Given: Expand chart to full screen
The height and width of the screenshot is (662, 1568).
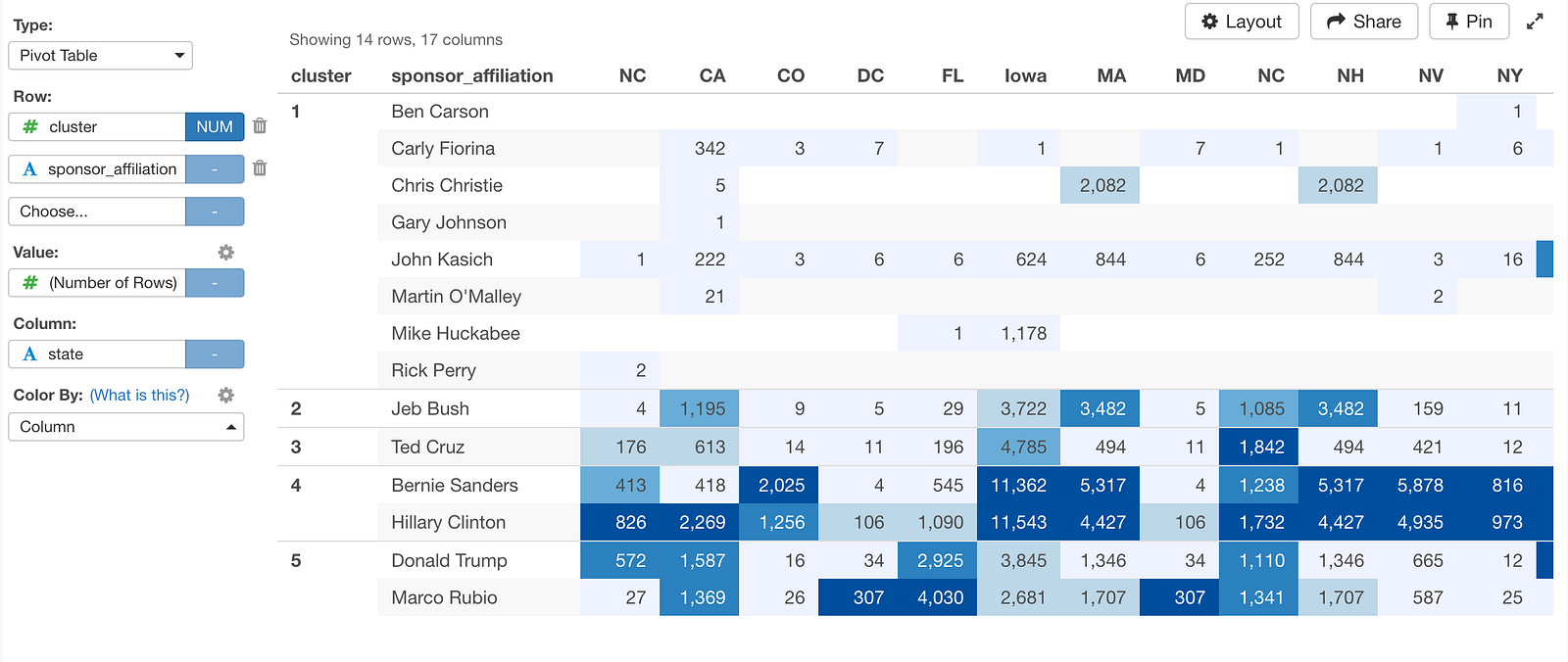Looking at the screenshot, I should (x=1536, y=22).
